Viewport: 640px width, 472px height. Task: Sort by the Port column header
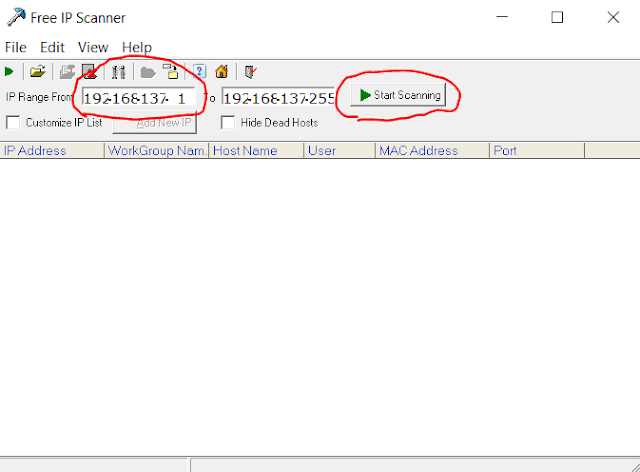[x=537, y=151]
